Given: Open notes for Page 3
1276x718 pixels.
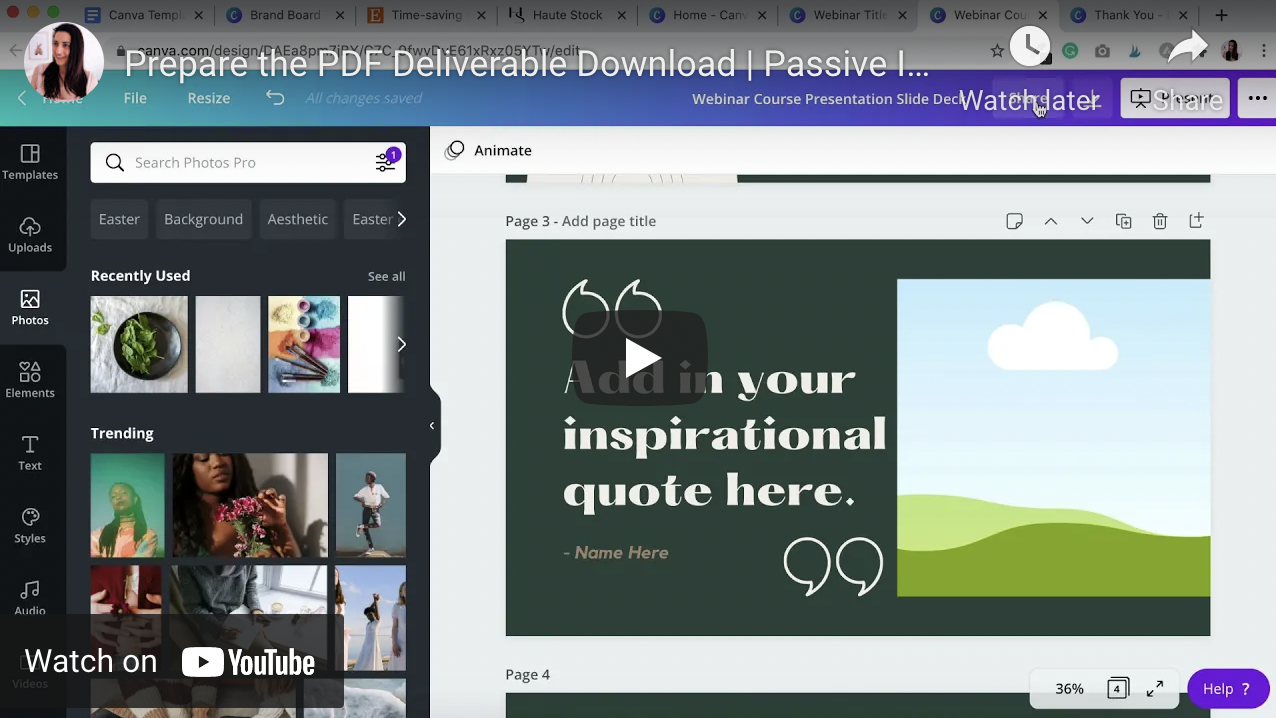Looking at the screenshot, I should coord(1014,221).
